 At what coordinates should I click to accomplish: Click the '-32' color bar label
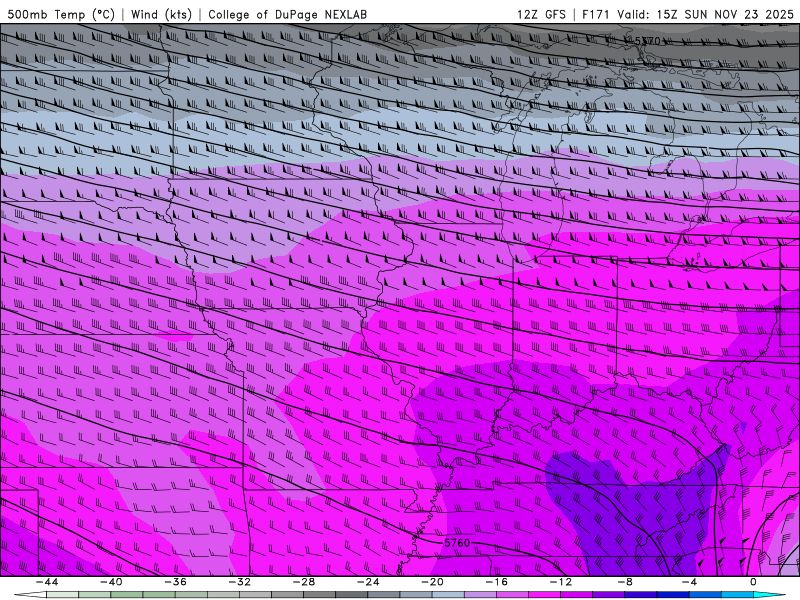pos(240,582)
